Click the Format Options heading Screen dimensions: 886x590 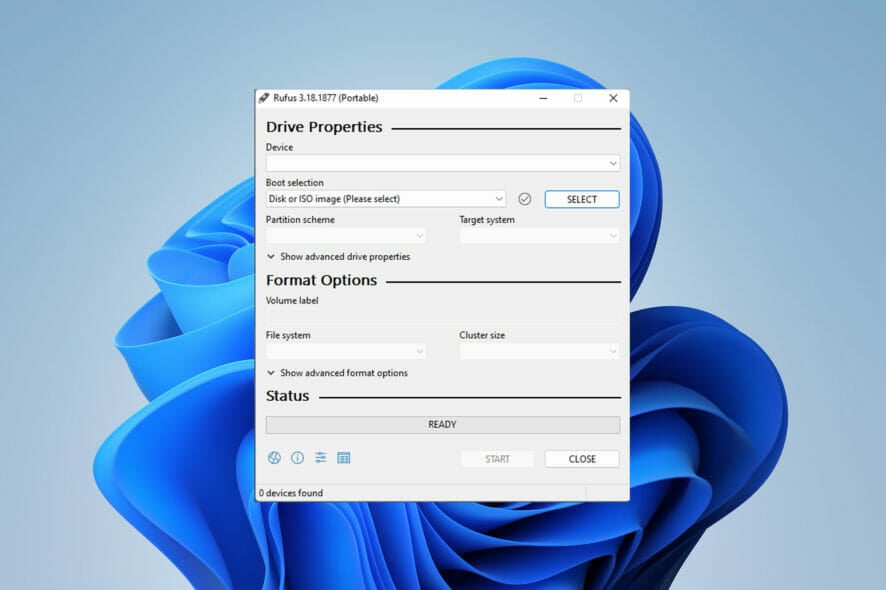(x=321, y=280)
